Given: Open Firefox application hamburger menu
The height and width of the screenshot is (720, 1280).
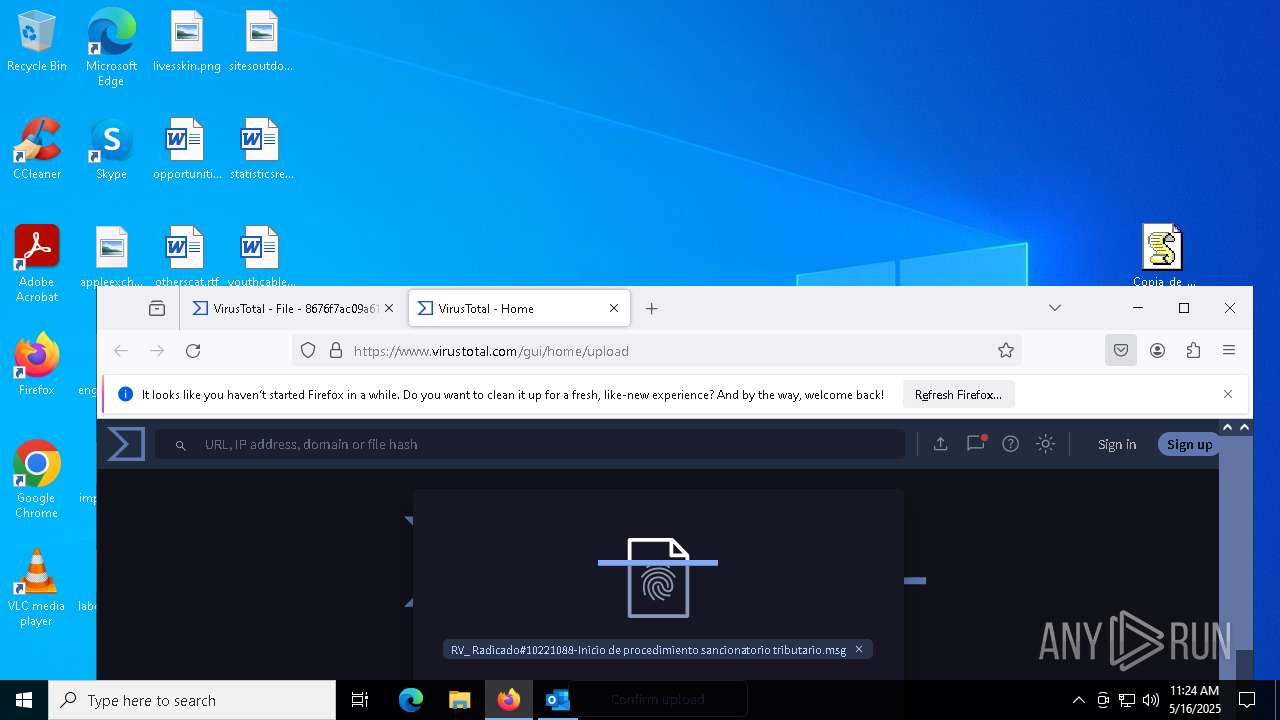Looking at the screenshot, I should 1229,350.
